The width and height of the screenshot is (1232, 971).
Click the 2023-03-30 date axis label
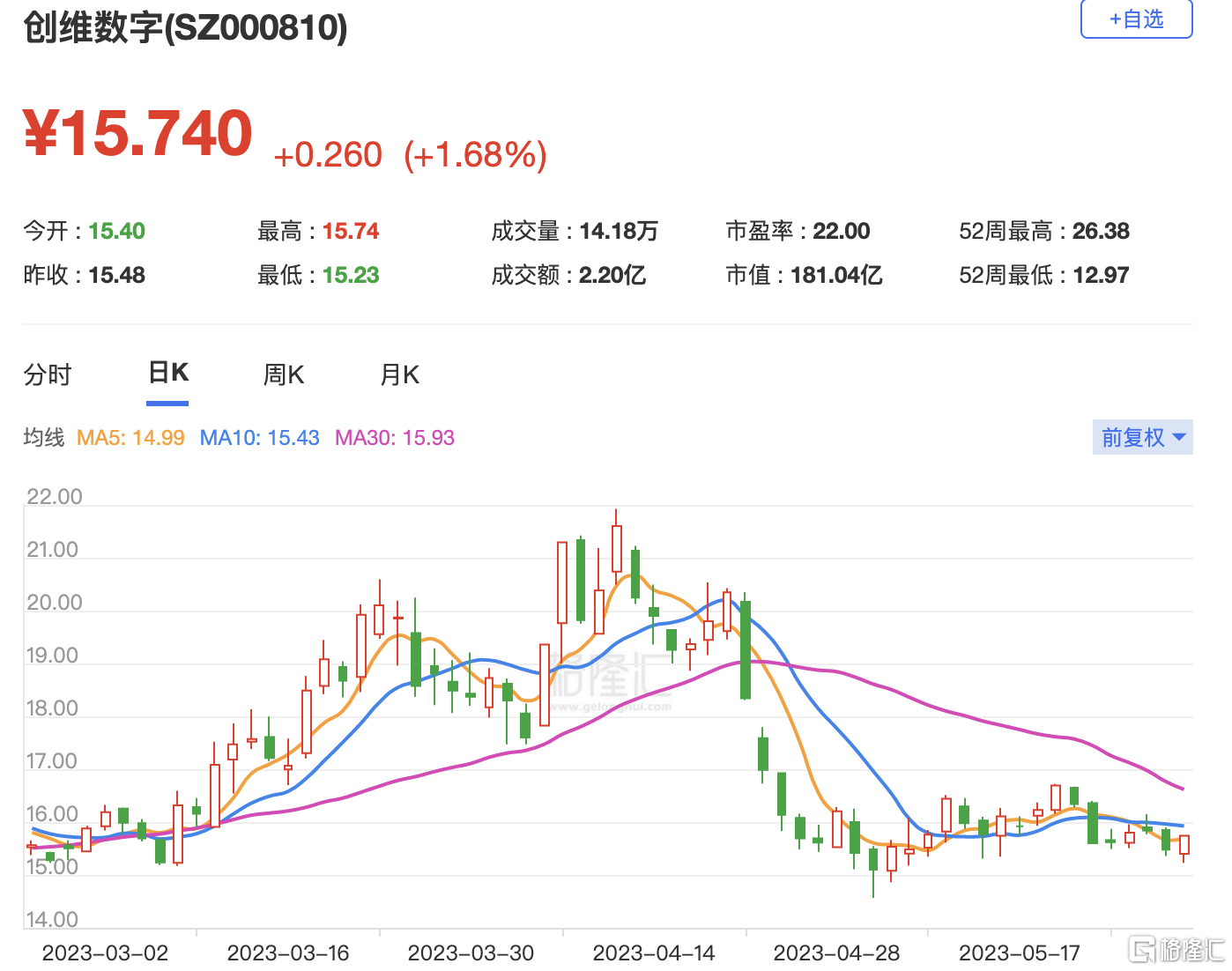pyautogui.click(x=471, y=953)
